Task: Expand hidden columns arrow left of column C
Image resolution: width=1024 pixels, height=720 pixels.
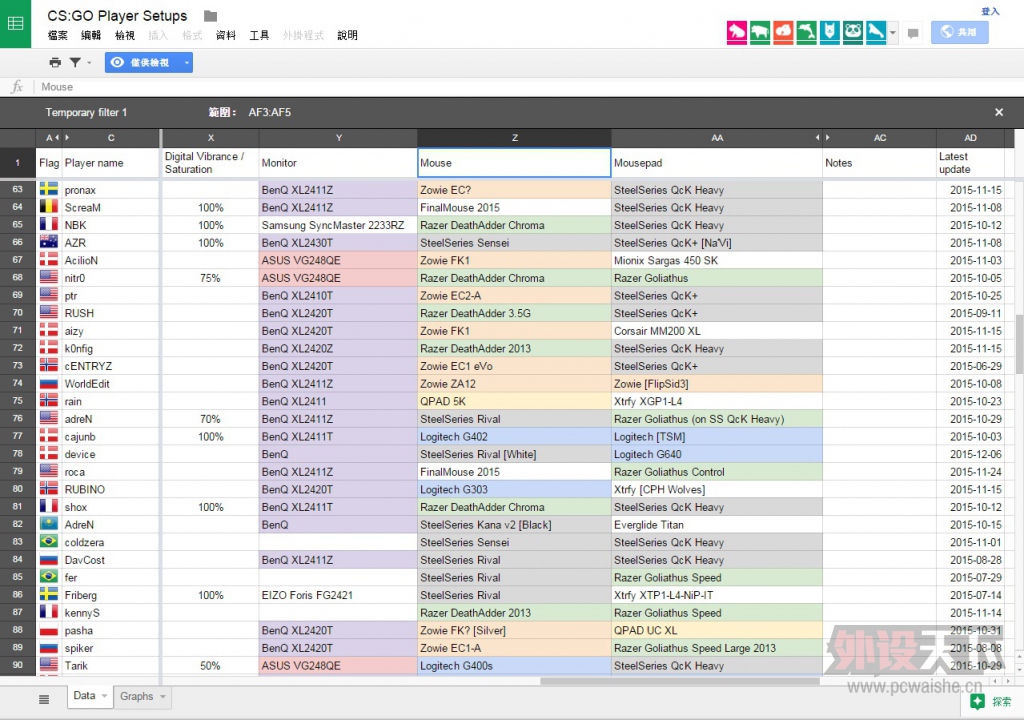Action: (x=67, y=138)
